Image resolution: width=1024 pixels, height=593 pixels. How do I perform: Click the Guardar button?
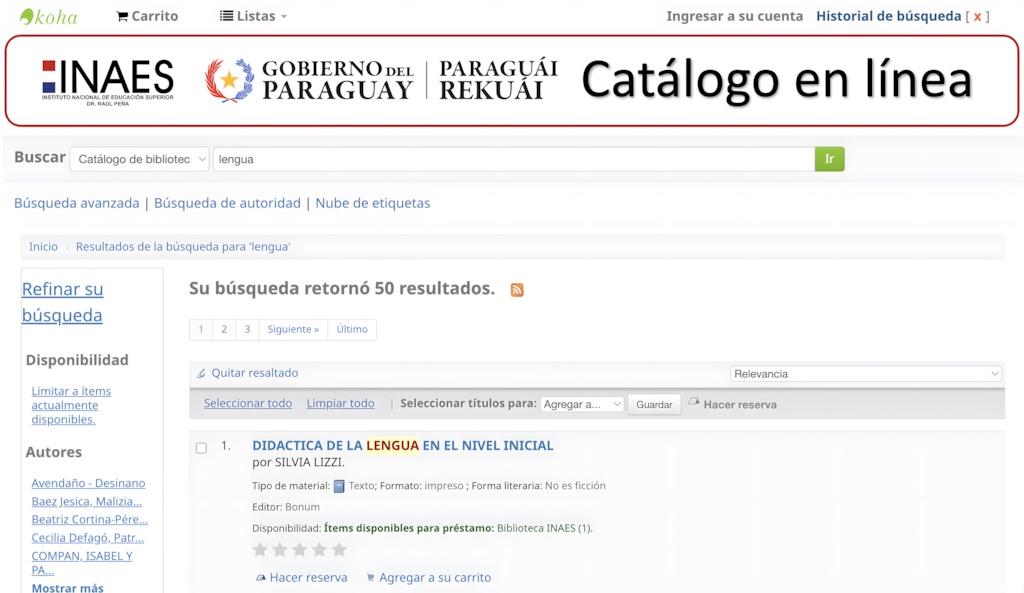654,404
